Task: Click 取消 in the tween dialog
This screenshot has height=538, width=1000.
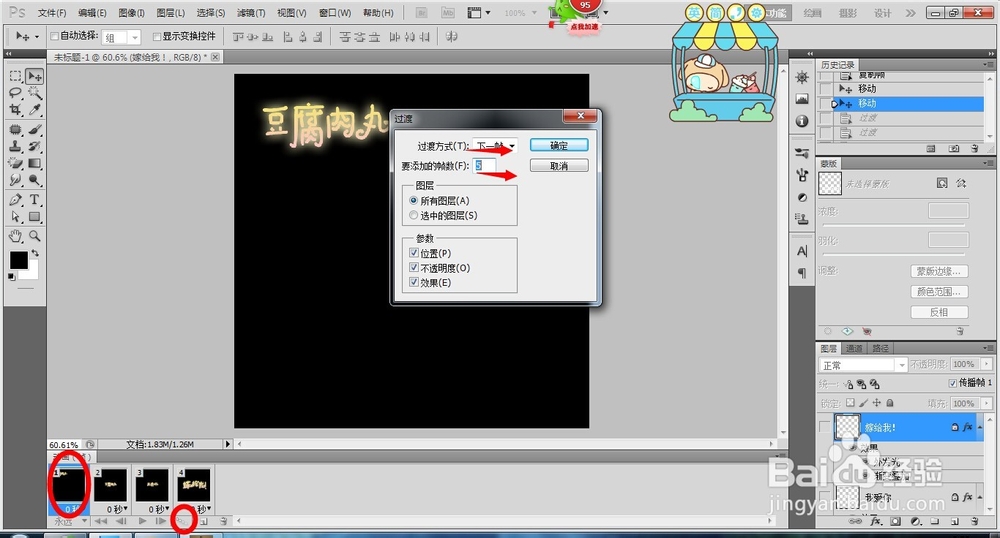Action: 559,166
